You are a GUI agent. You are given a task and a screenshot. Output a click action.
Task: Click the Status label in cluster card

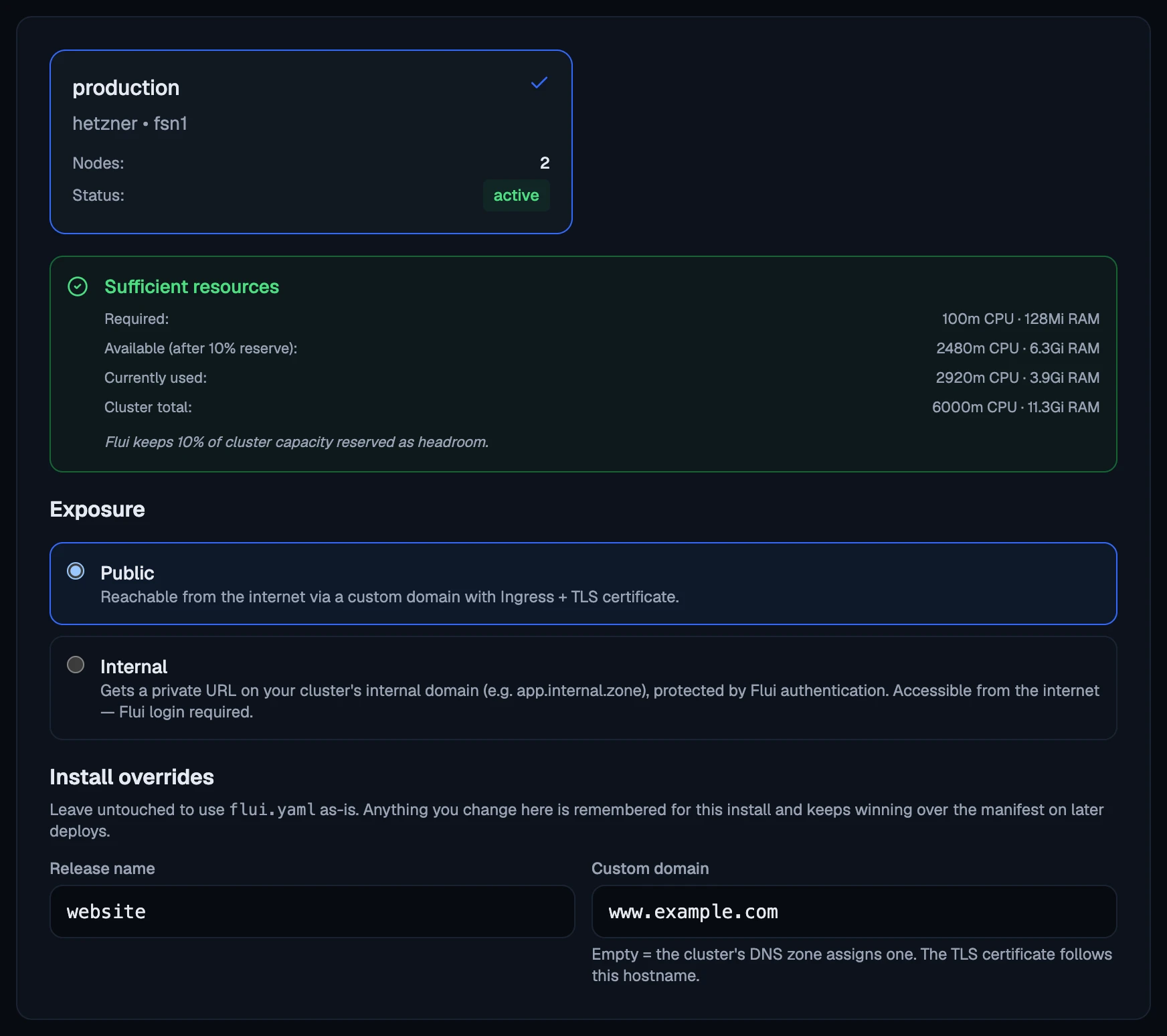98,195
